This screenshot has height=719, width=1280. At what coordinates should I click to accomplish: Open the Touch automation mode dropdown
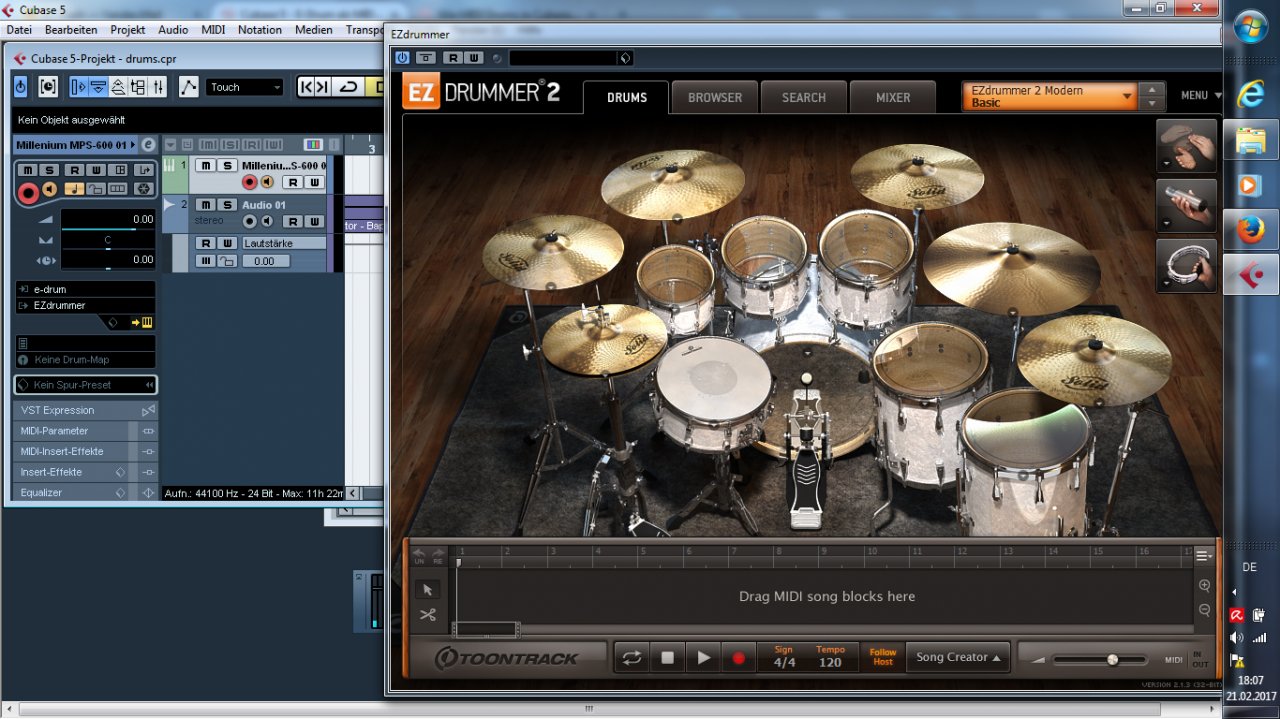(x=245, y=87)
